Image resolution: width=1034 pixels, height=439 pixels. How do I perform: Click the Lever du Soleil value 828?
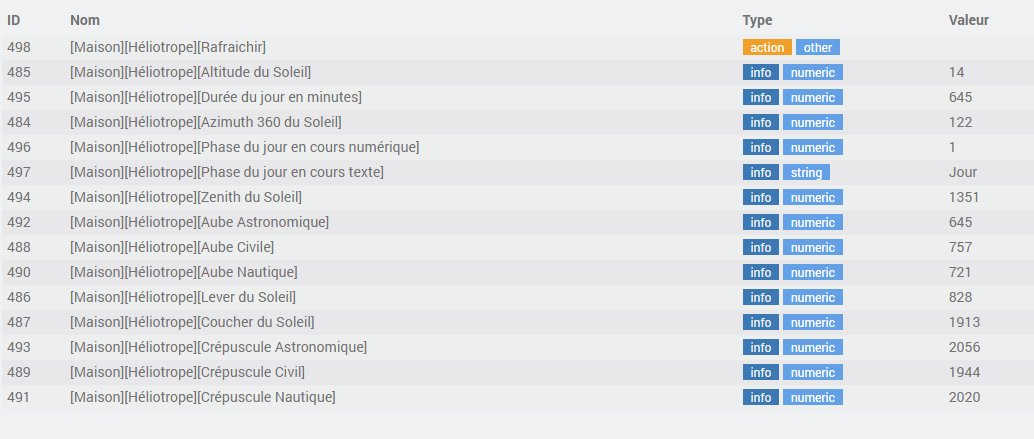click(960, 297)
